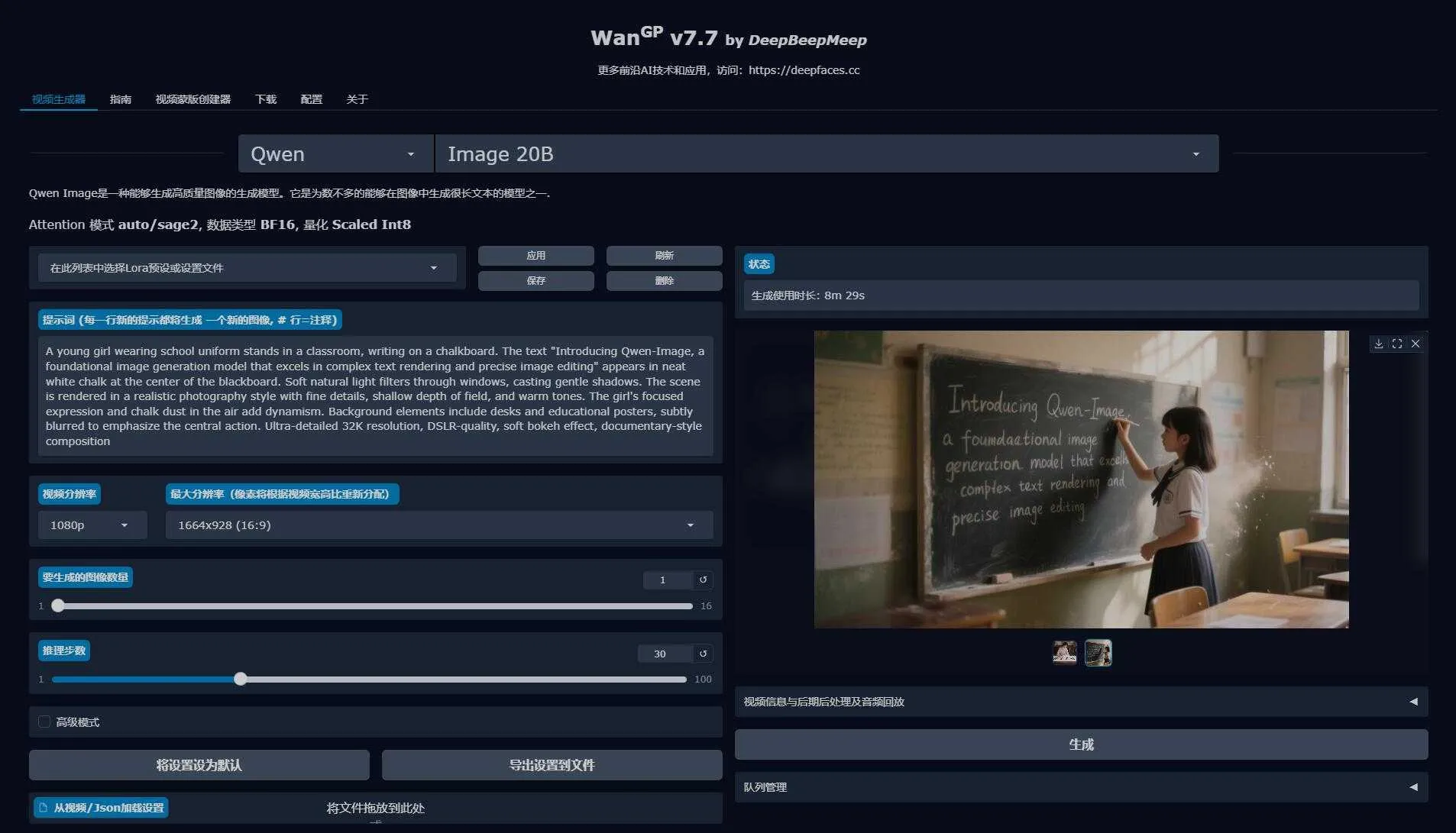Viewport: 1456px width, 833px height.
Task: Download the generated image
Action: 1378,344
